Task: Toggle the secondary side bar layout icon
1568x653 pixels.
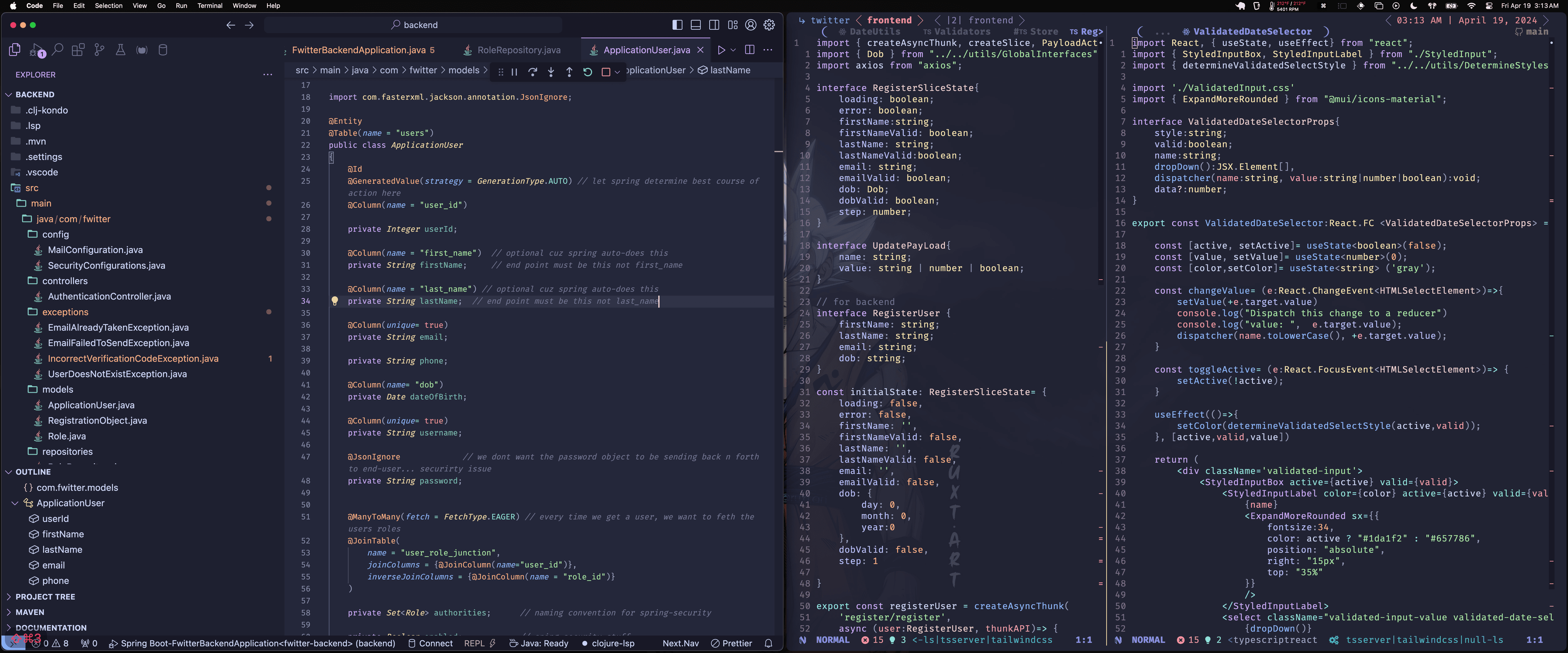Action: pyautogui.click(x=714, y=25)
